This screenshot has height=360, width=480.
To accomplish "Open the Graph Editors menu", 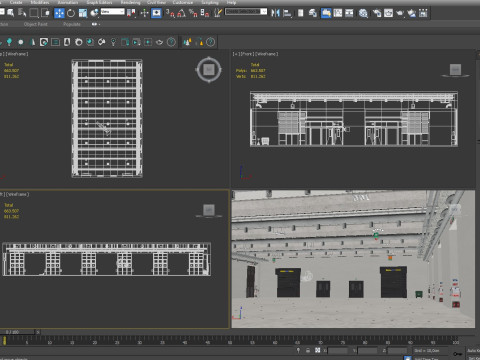I will pyautogui.click(x=99, y=2).
